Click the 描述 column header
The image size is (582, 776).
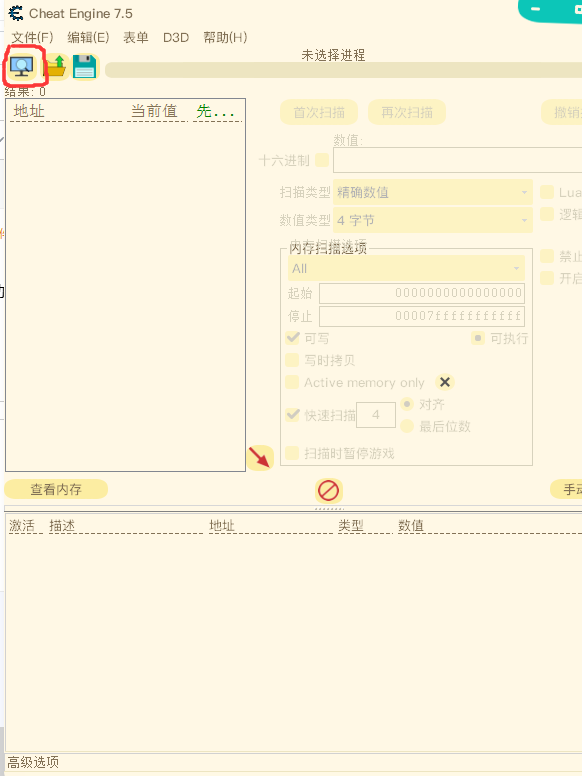click(62, 526)
